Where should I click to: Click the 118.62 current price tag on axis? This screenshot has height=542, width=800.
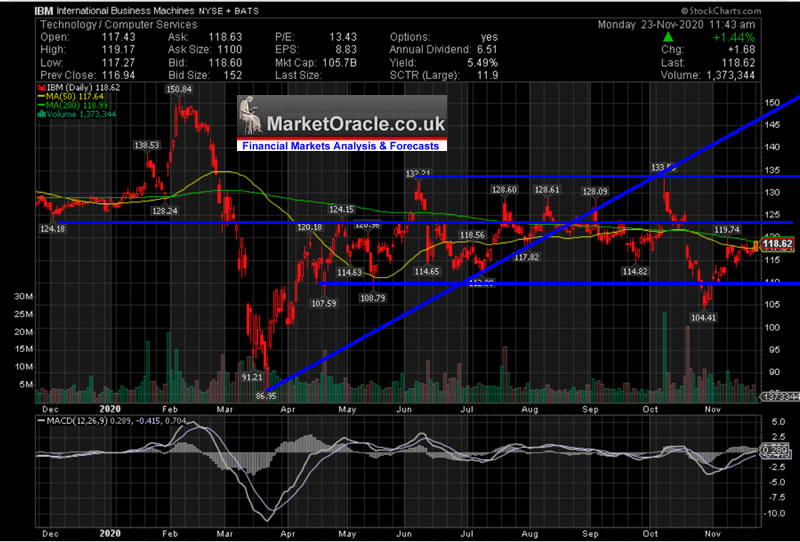[778, 244]
